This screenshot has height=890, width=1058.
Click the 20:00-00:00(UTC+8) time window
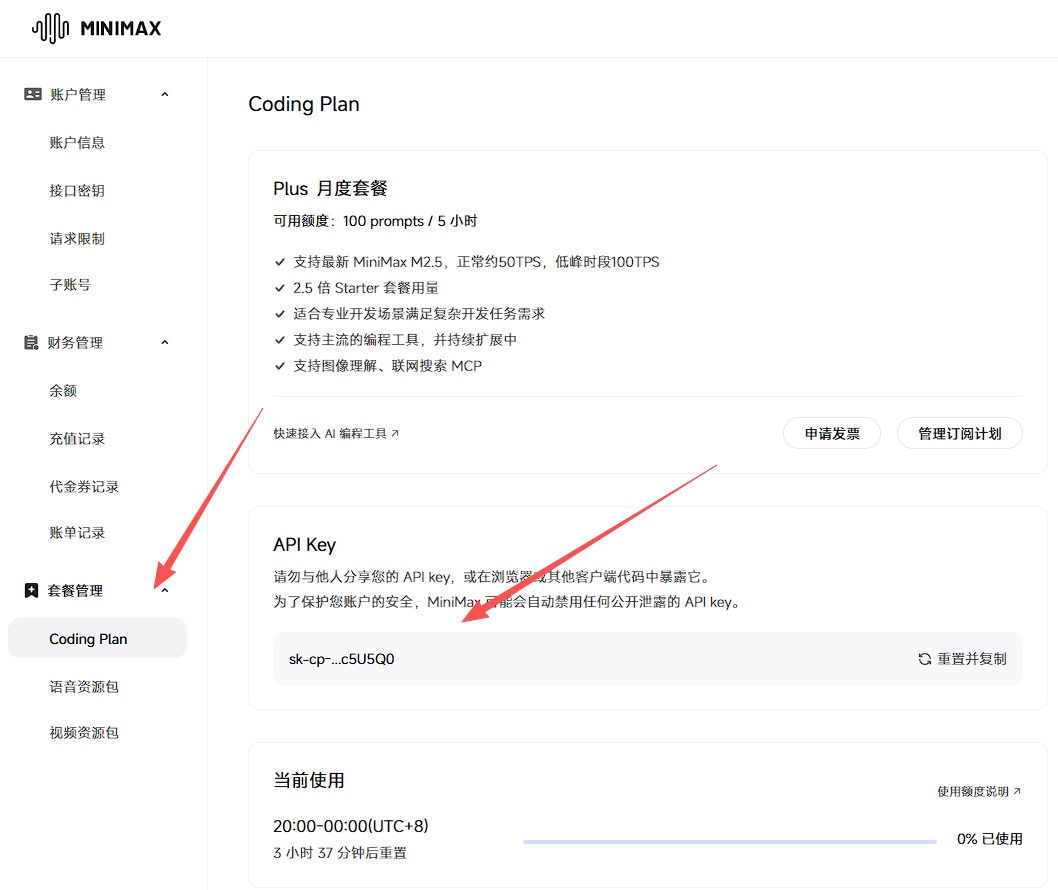(x=351, y=826)
